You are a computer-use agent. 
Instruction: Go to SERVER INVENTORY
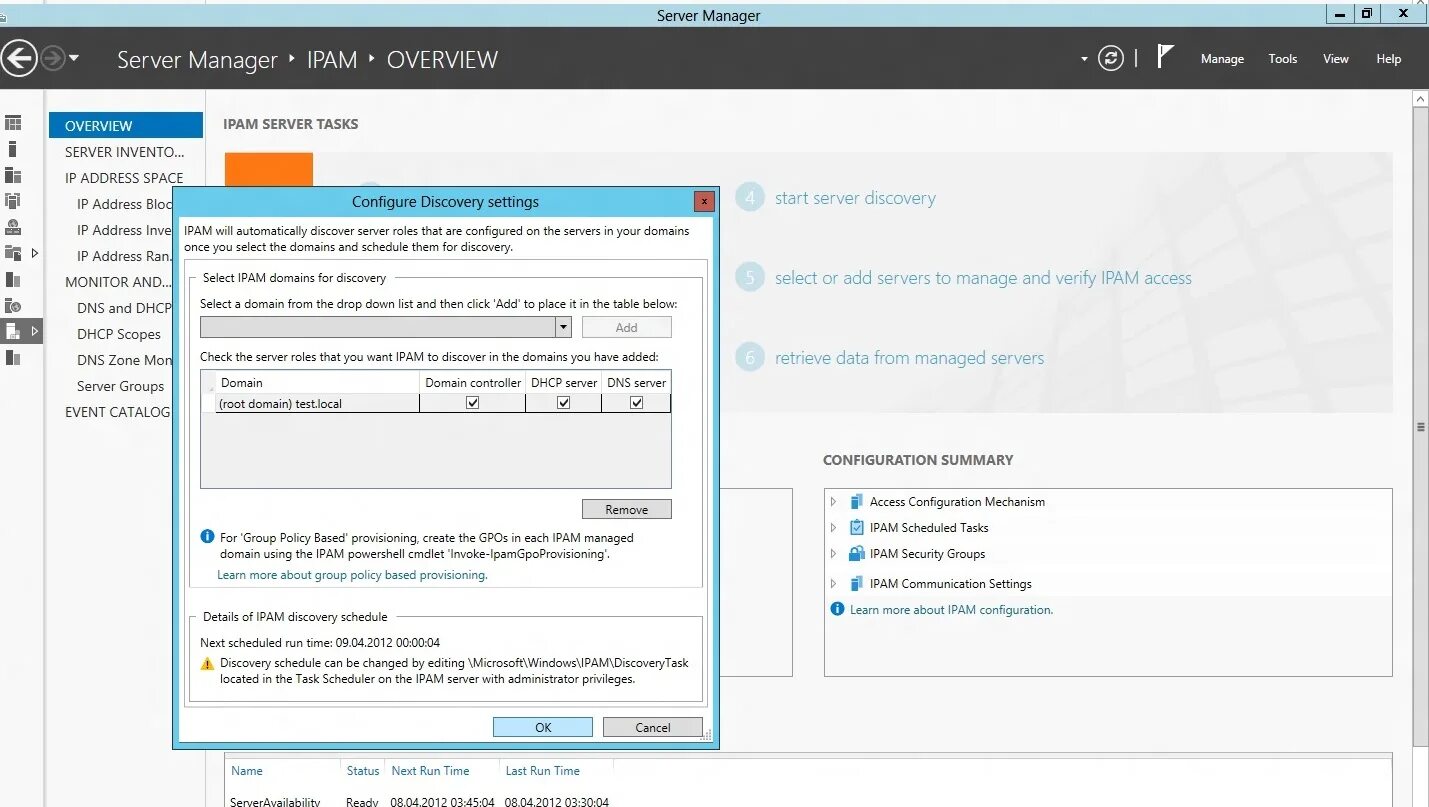(x=125, y=152)
